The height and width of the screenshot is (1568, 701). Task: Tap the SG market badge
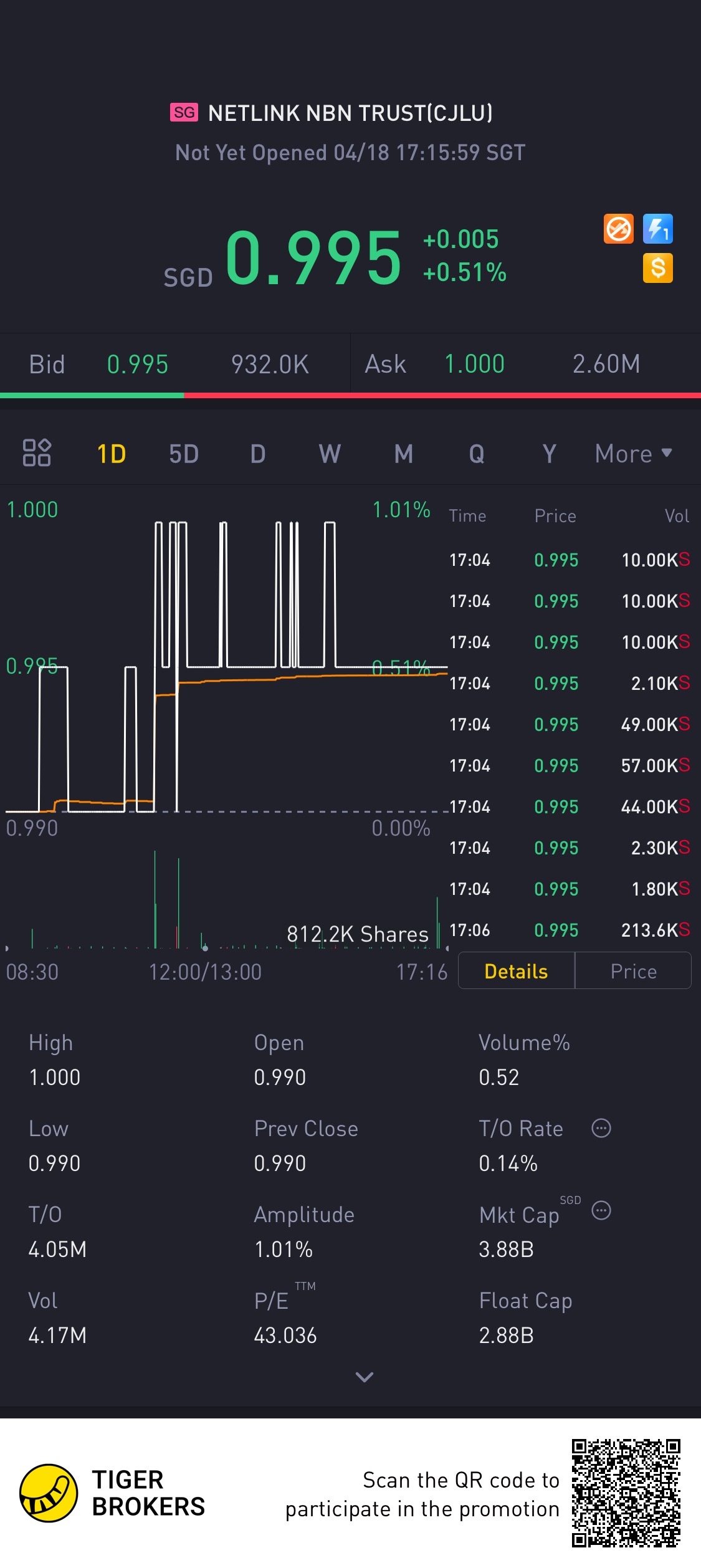184,112
